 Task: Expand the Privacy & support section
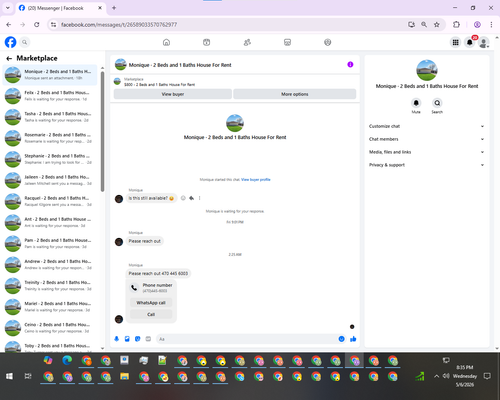(426, 165)
